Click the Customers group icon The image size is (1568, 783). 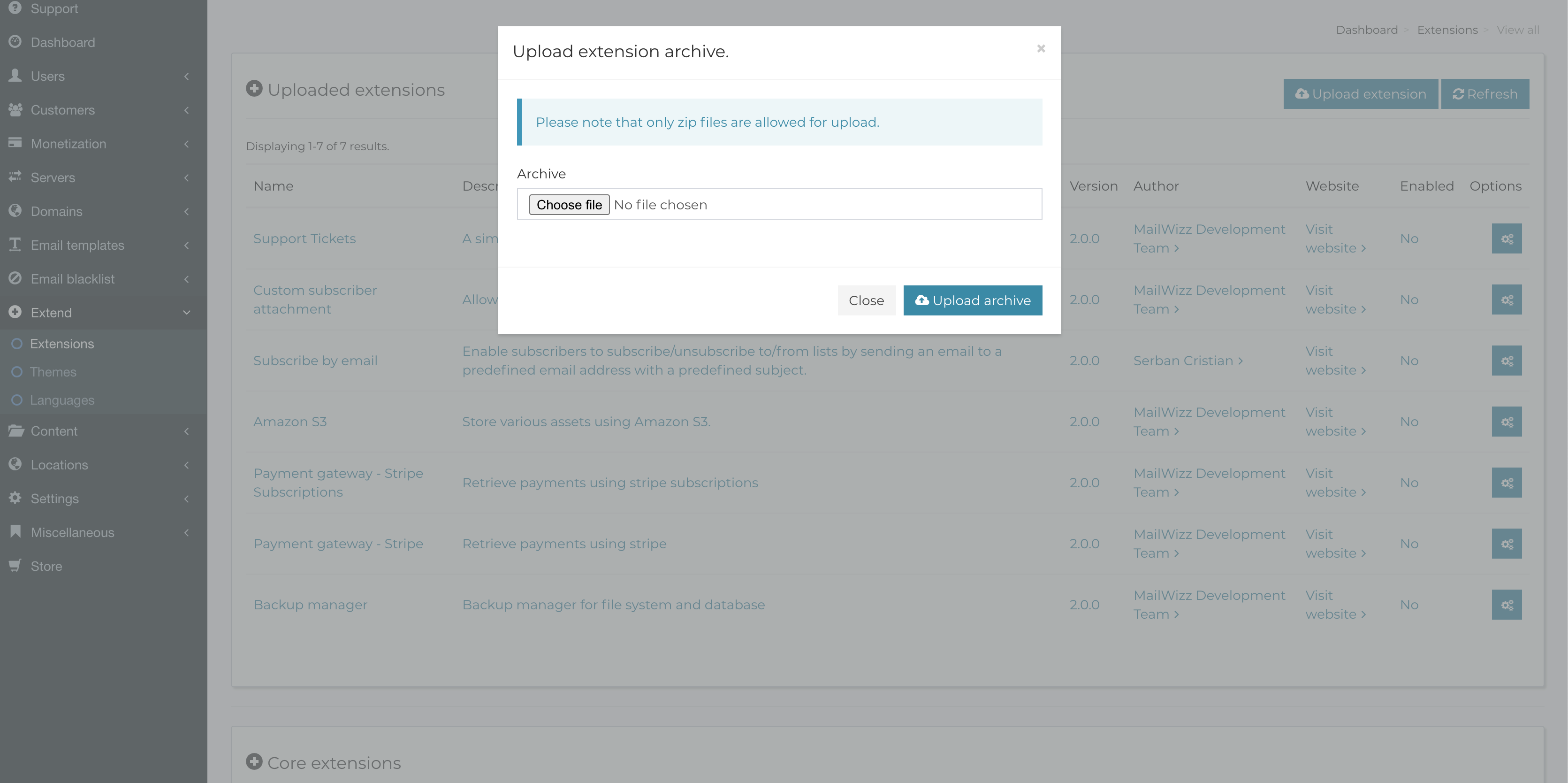15,109
